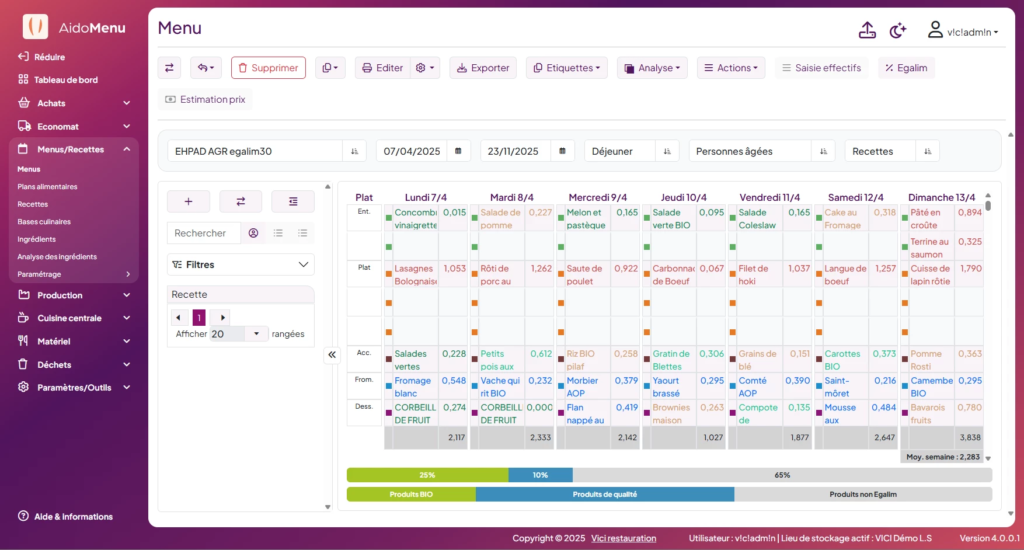Open Plans alimentaires in the sidebar
This screenshot has height=550, width=1024.
(x=47, y=187)
